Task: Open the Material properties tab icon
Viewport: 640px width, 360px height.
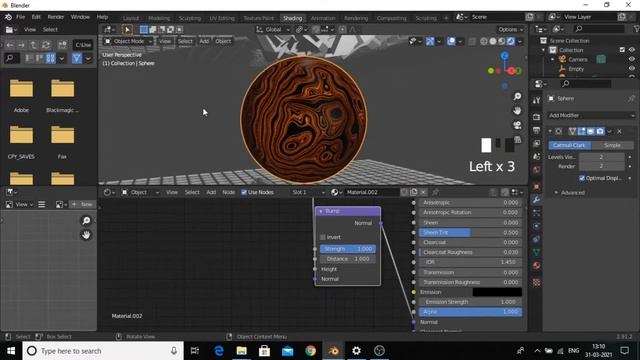Action: (x=536, y=266)
